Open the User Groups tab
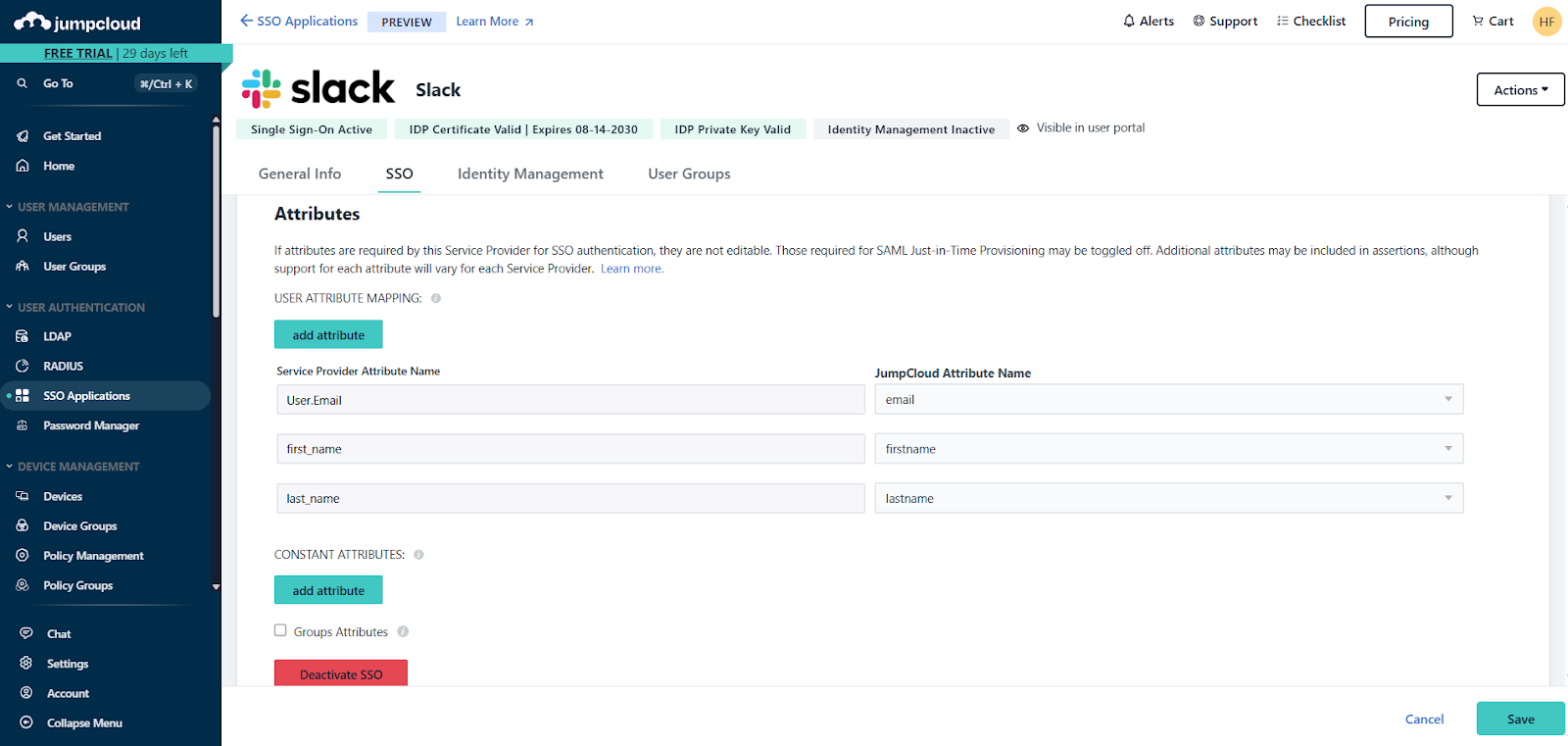The height and width of the screenshot is (746, 1568). pos(689,174)
